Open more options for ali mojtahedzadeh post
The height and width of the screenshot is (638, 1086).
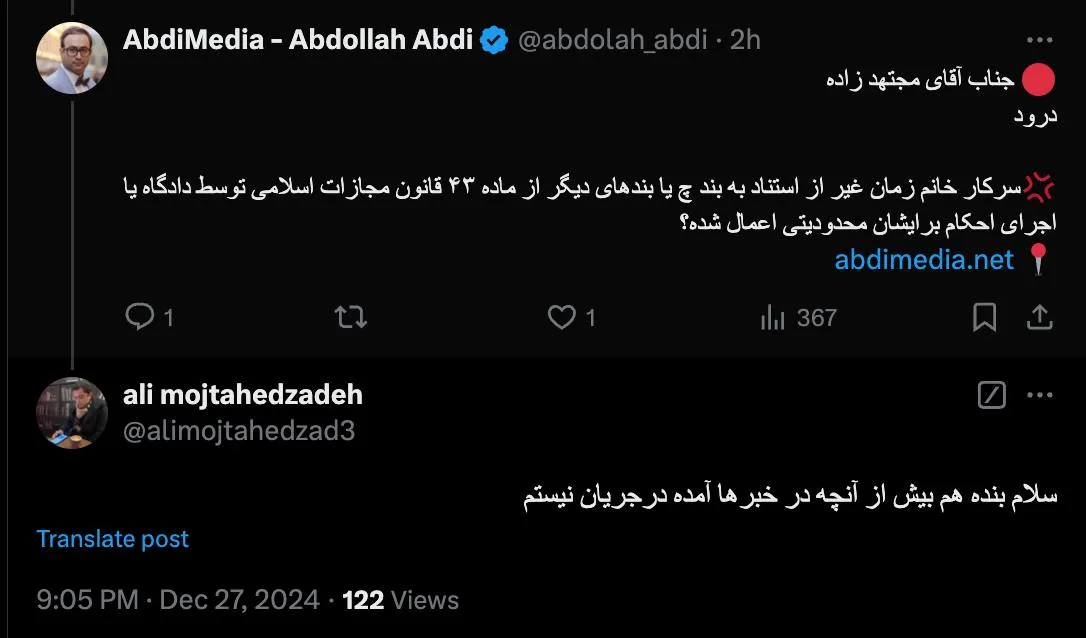click(x=1040, y=396)
